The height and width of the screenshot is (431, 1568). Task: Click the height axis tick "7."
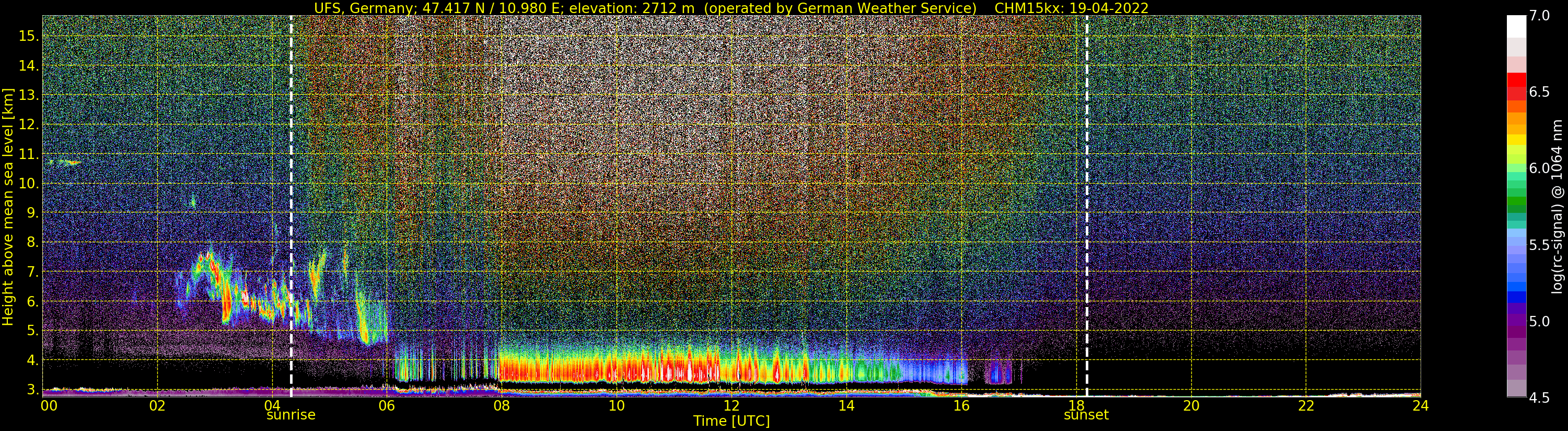[x=32, y=272]
